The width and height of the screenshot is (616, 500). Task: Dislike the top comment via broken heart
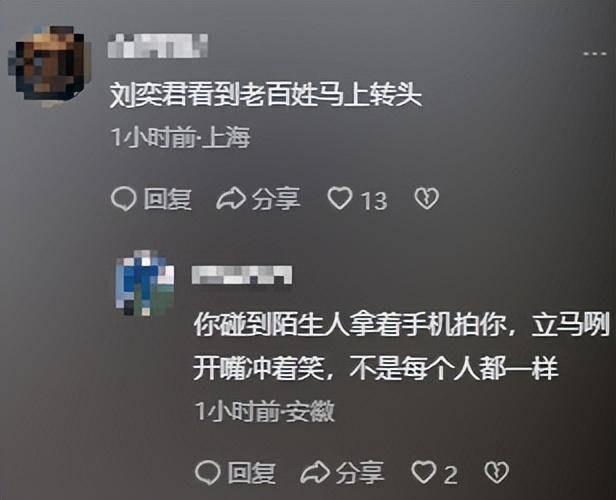pyautogui.click(x=427, y=198)
